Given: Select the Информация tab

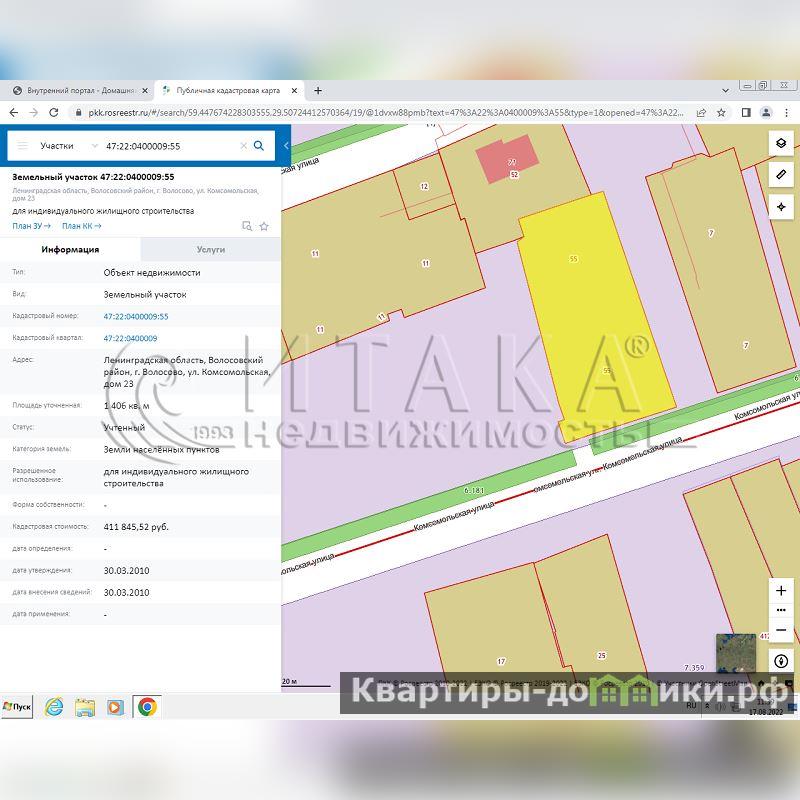Looking at the screenshot, I should point(70,250).
